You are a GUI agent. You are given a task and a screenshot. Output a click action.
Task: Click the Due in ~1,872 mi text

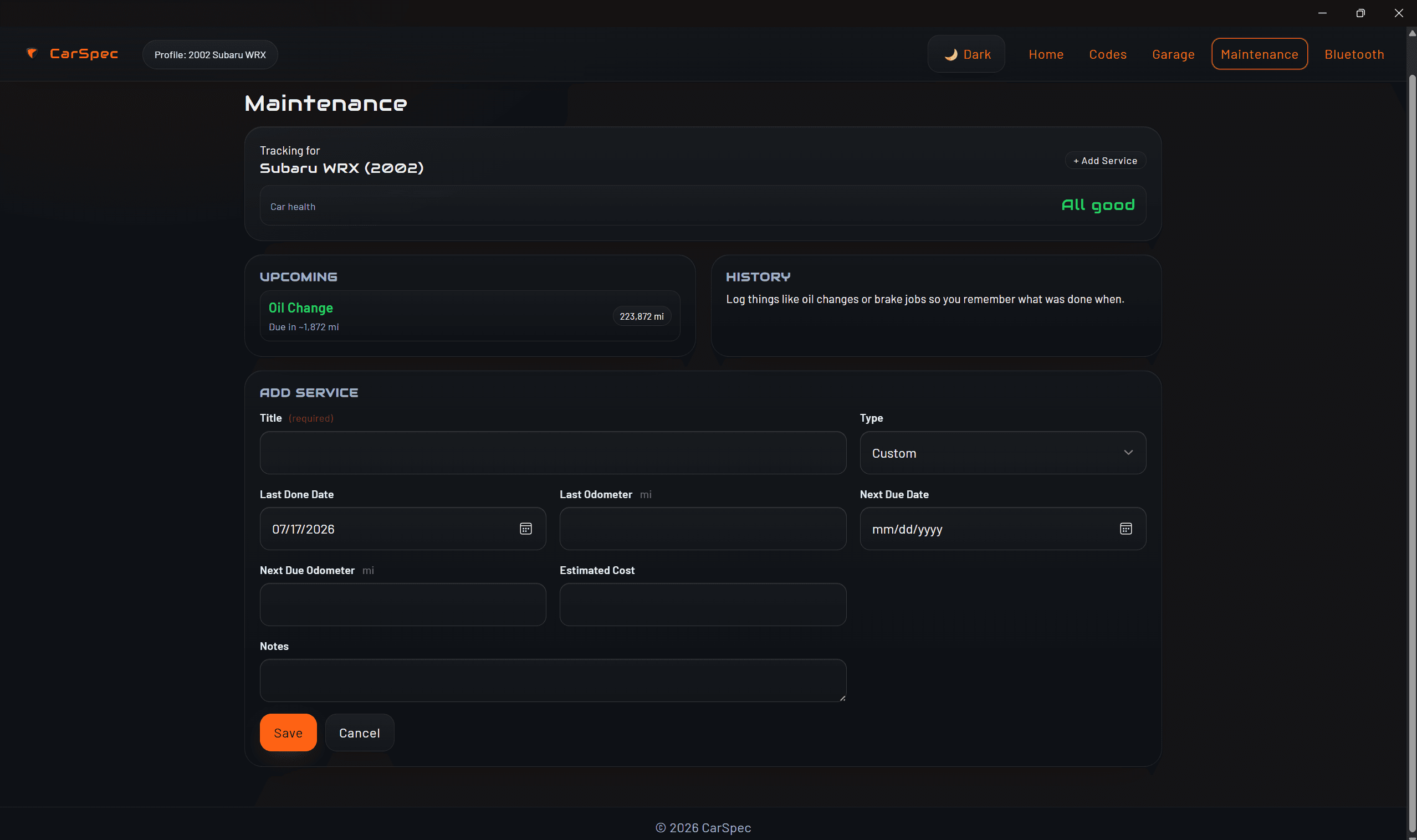tap(304, 327)
